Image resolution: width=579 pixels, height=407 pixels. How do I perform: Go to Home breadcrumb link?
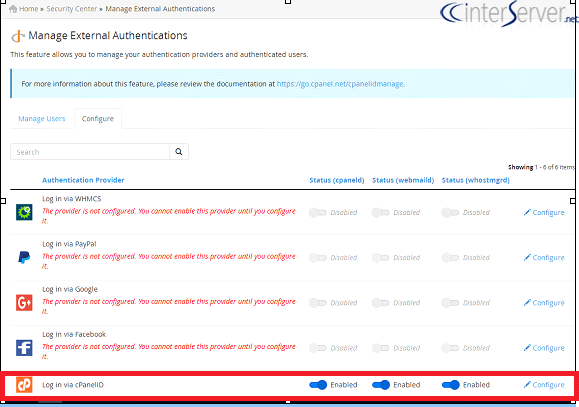pyautogui.click(x=28, y=9)
